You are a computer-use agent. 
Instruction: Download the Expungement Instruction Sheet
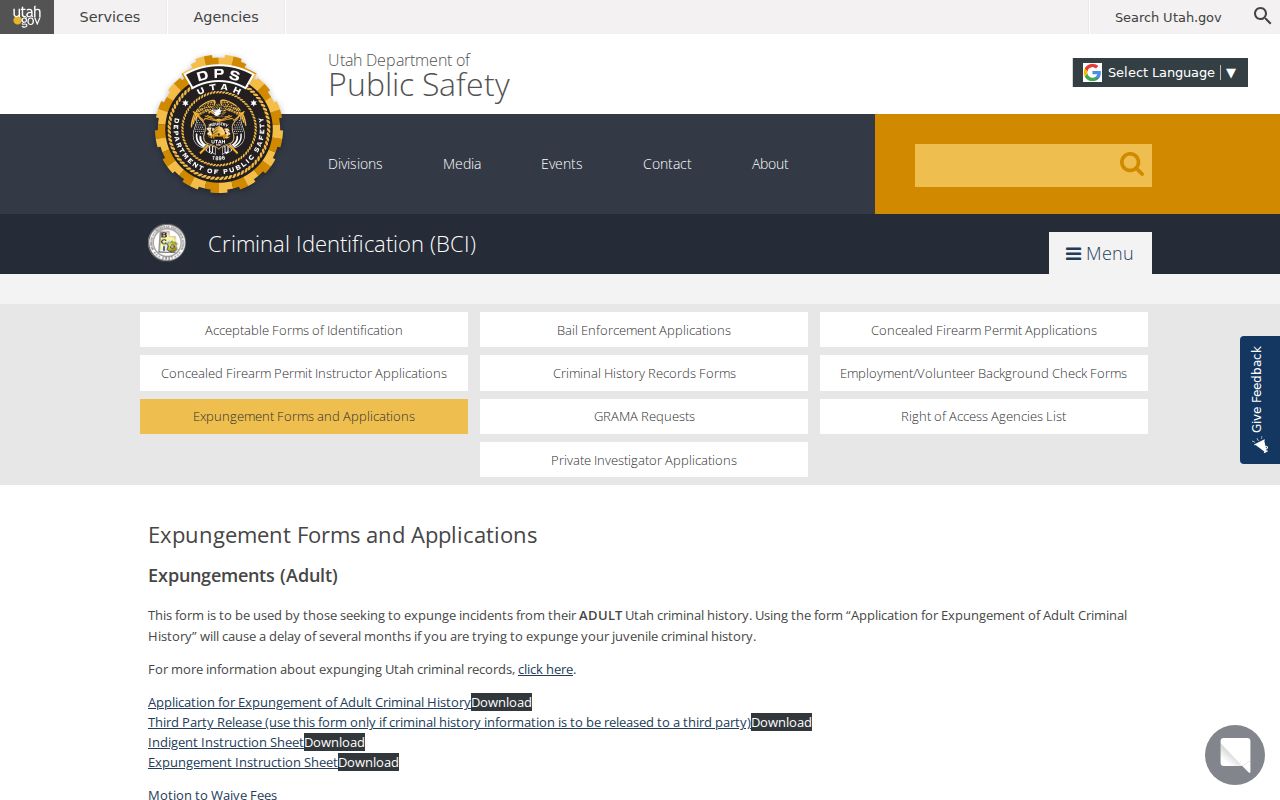point(369,762)
